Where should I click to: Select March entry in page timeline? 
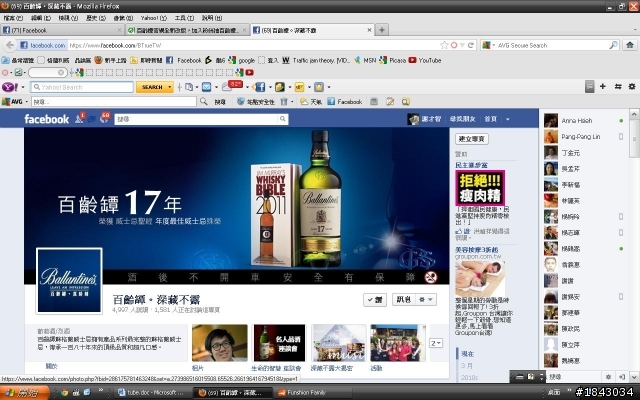tap(467, 366)
